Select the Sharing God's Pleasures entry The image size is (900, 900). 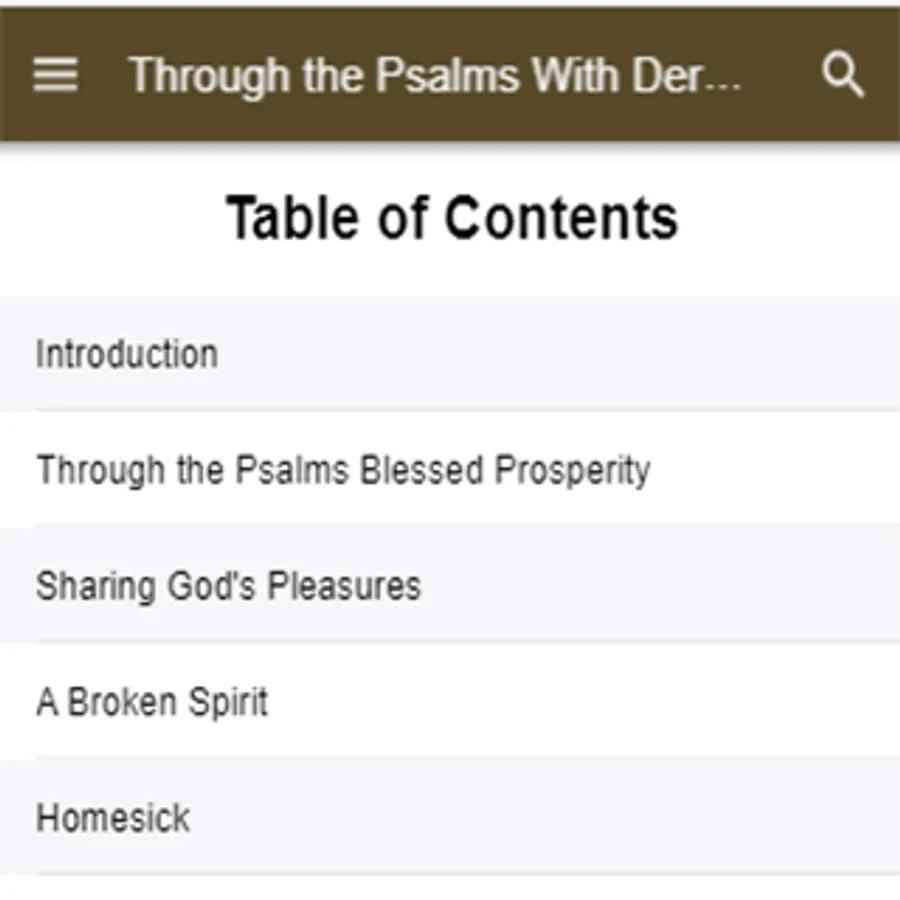click(x=450, y=585)
